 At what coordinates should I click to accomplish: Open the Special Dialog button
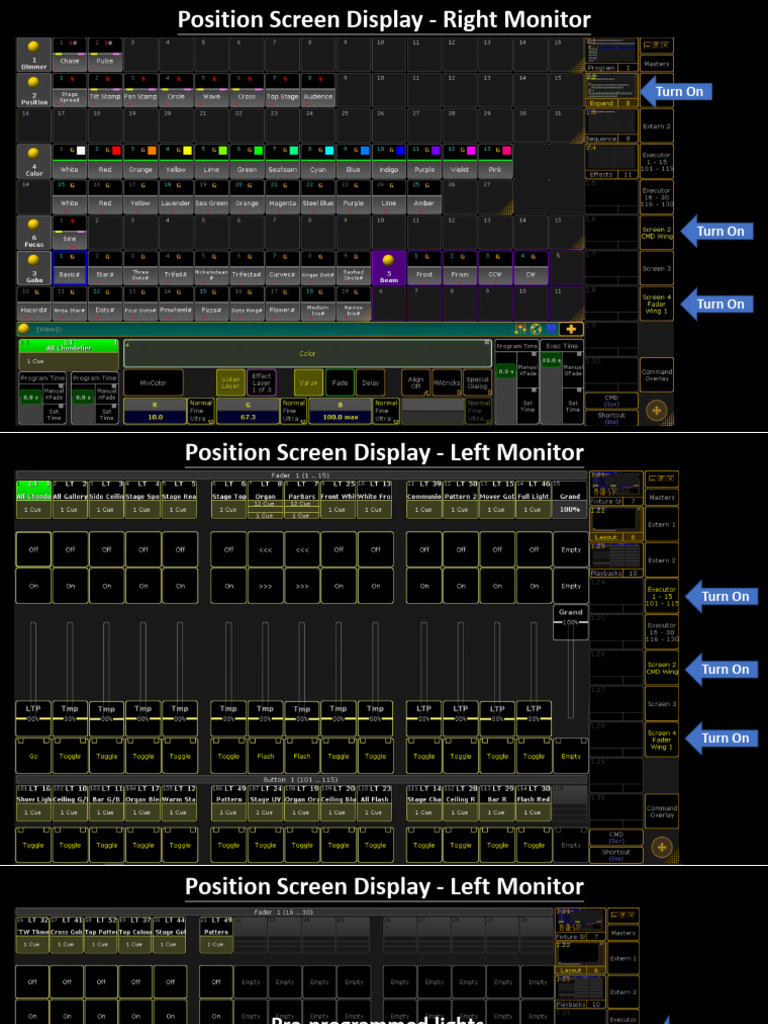pyautogui.click(x=477, y=382)
